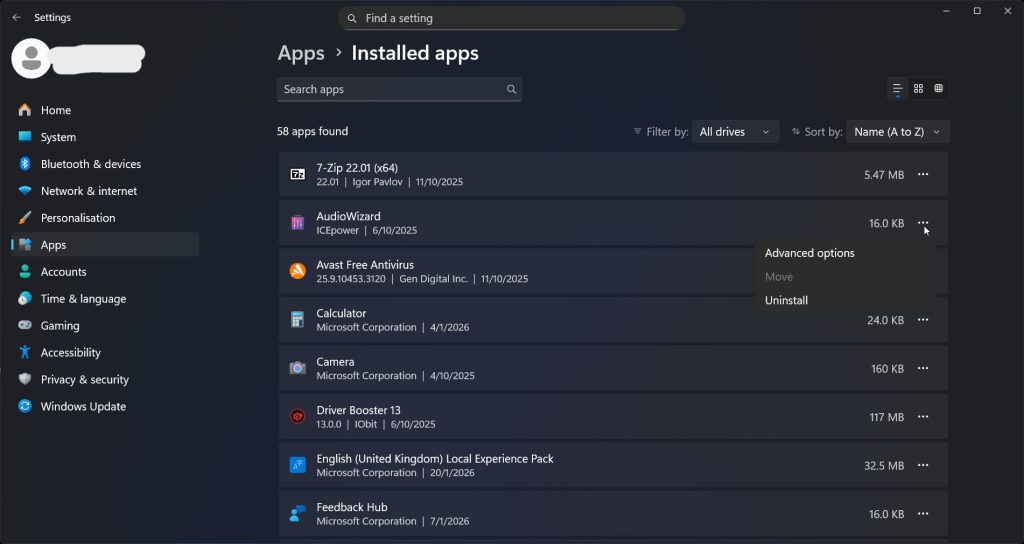Viewport: 1024px width, 544px height.
Task: Open the Sort by Name dropdown
Action: pyautogui.click(x=897, y=132)
